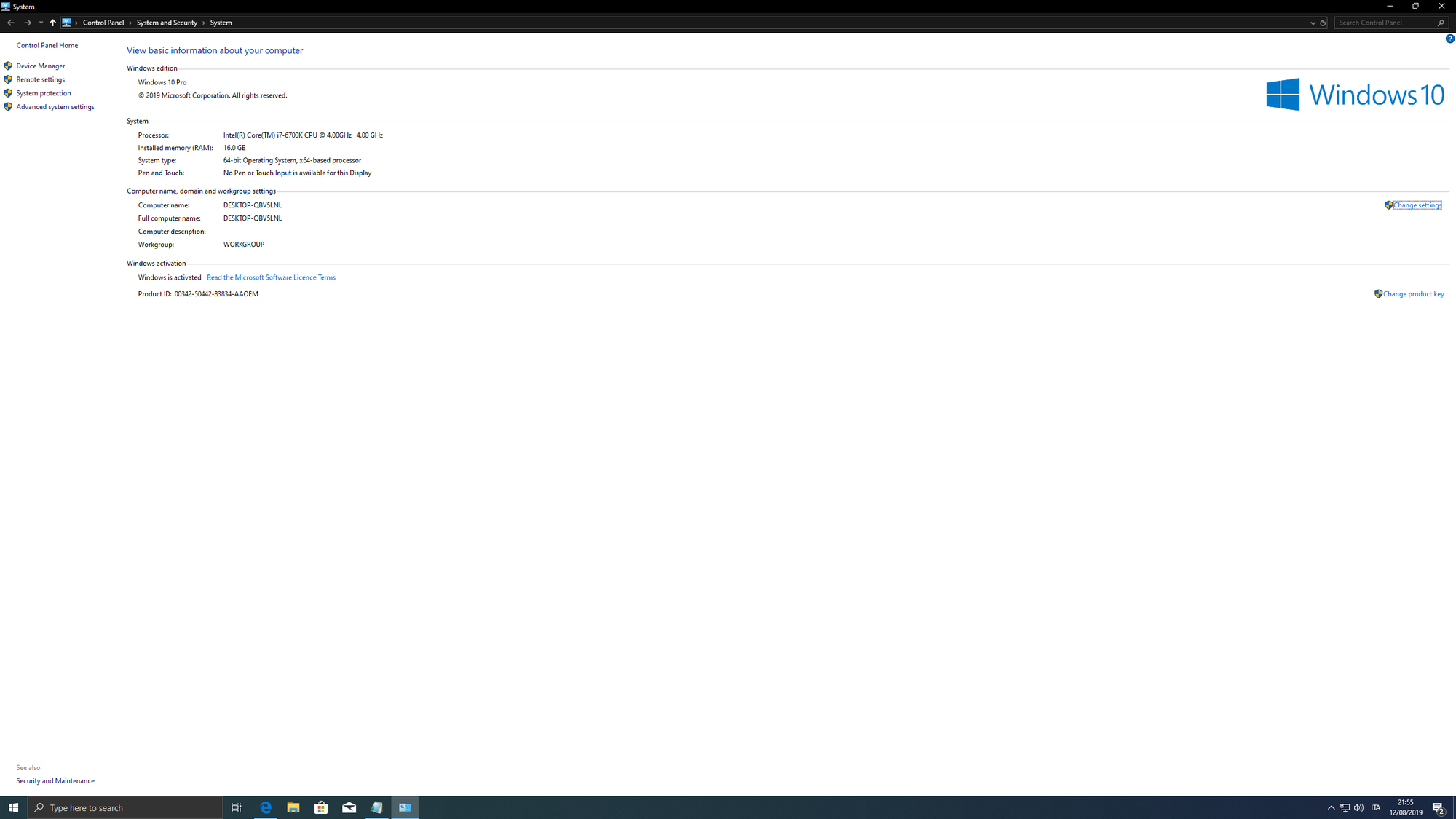Image resolution: width=1456 pixels, height=819 pixels.
Task: Read the Microsoft Software Licence Terms
Action: point(271,277)
